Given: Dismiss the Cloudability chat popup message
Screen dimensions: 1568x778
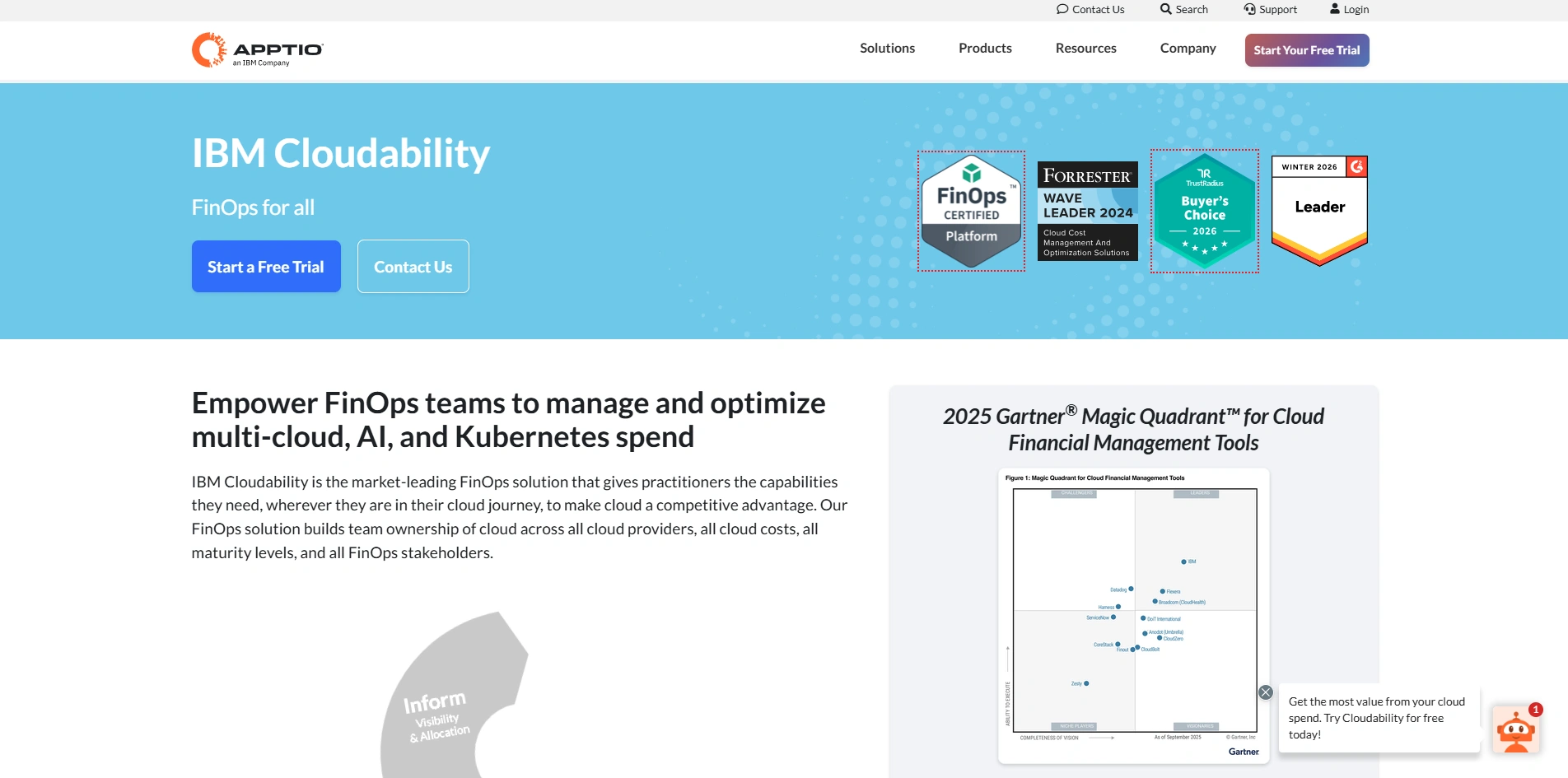Looking at the screenshot, I should tap(1265, 692).
